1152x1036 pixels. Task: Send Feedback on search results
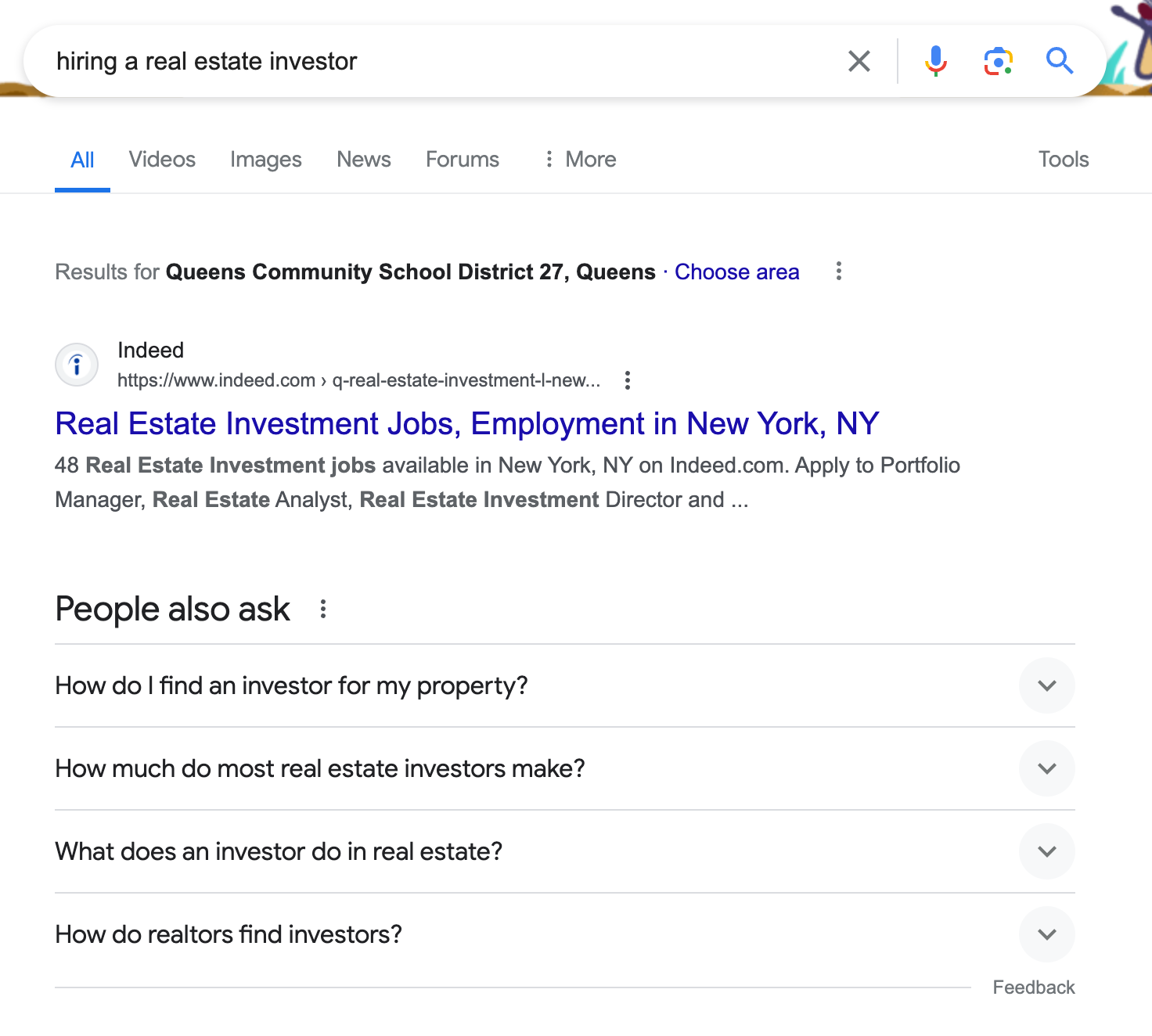(x=1034, y=987)
